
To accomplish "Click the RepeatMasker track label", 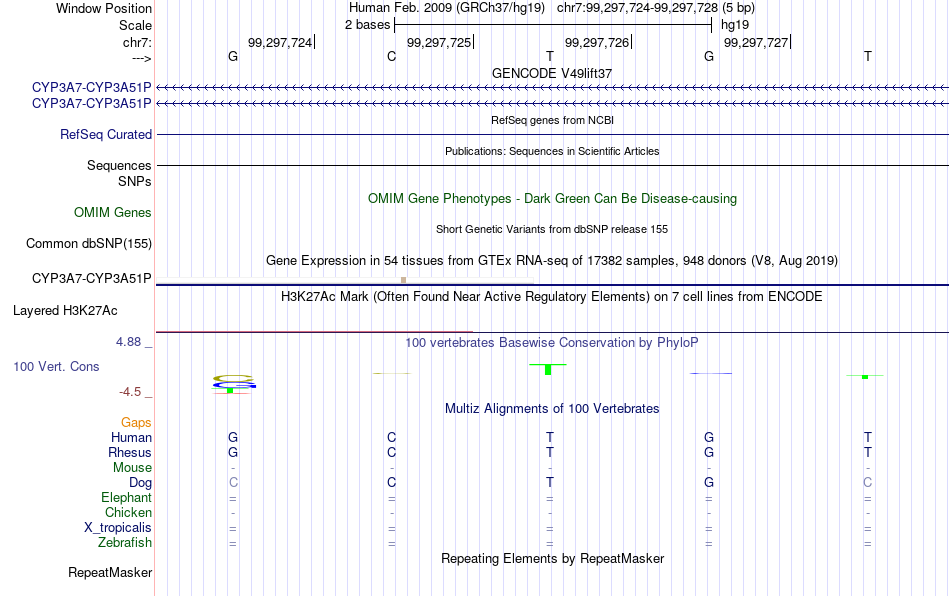I will point(110,572).
